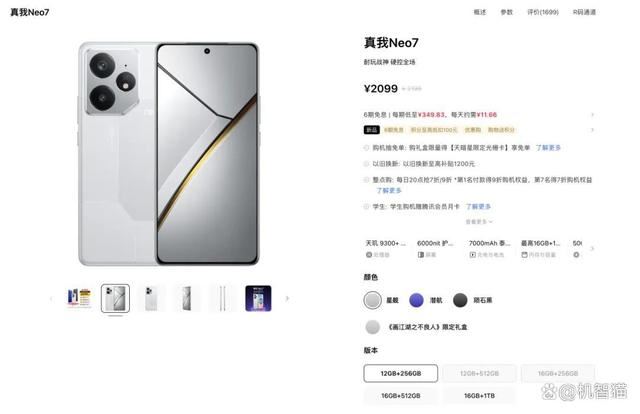Click the camera spec gear icon

coord(576,255)
